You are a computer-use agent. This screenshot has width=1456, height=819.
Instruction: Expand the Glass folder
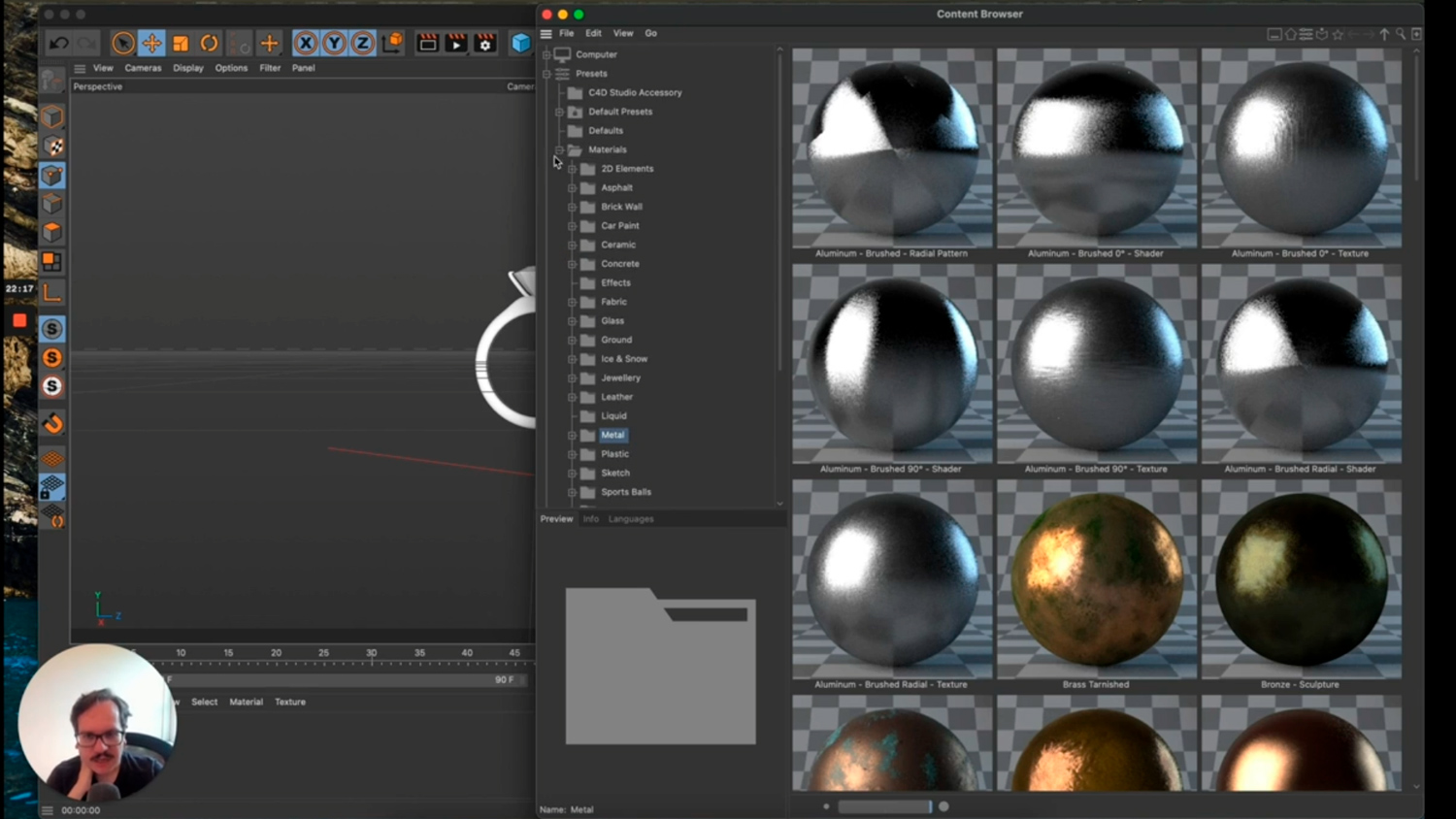click(x=572, y=321)
